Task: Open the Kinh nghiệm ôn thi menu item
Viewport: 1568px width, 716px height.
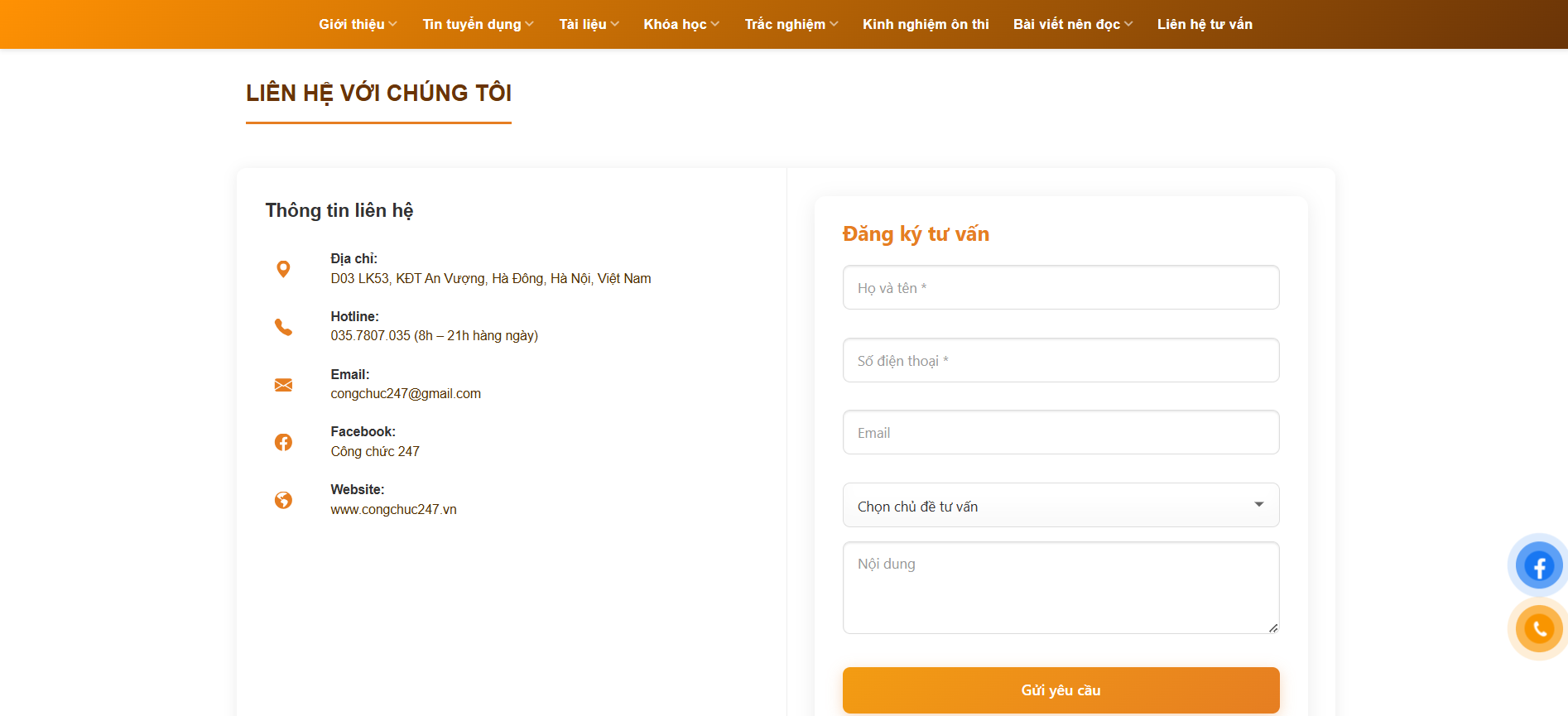Action: pyautogui.click(x=926, y=25)
